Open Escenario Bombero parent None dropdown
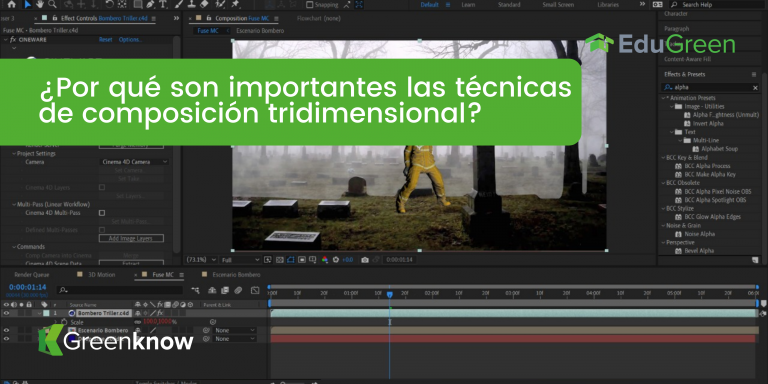Screen dimensions: 768x384 235,331
